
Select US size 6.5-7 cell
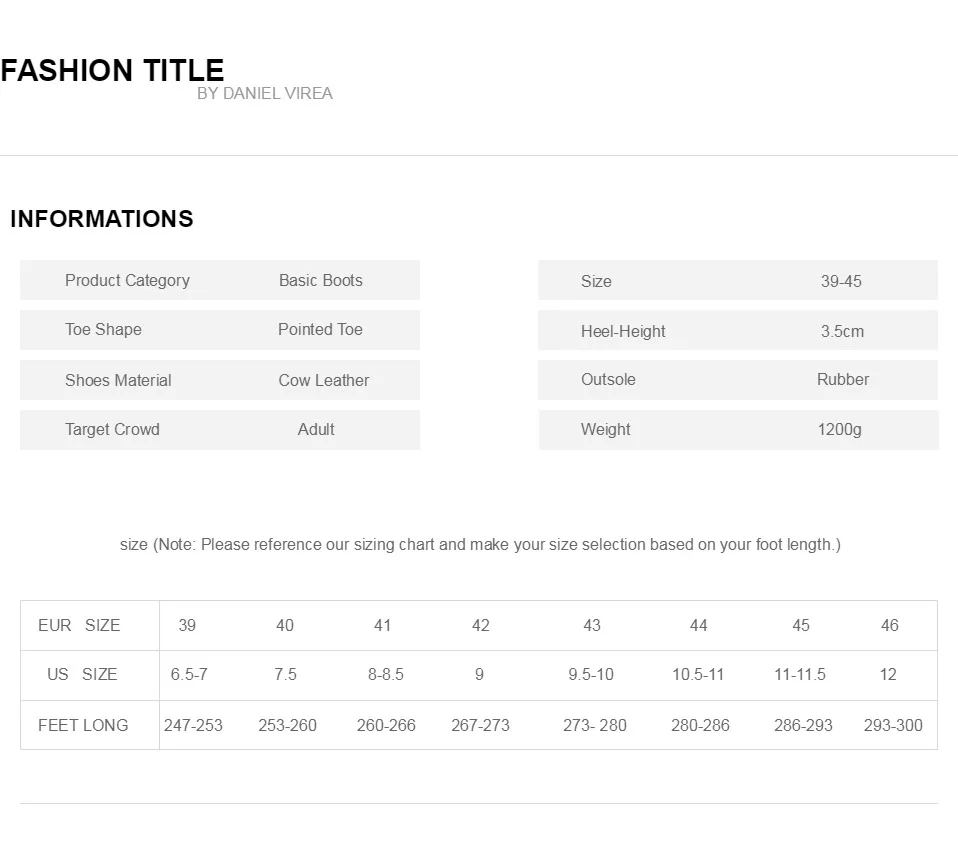click(189, 674)
